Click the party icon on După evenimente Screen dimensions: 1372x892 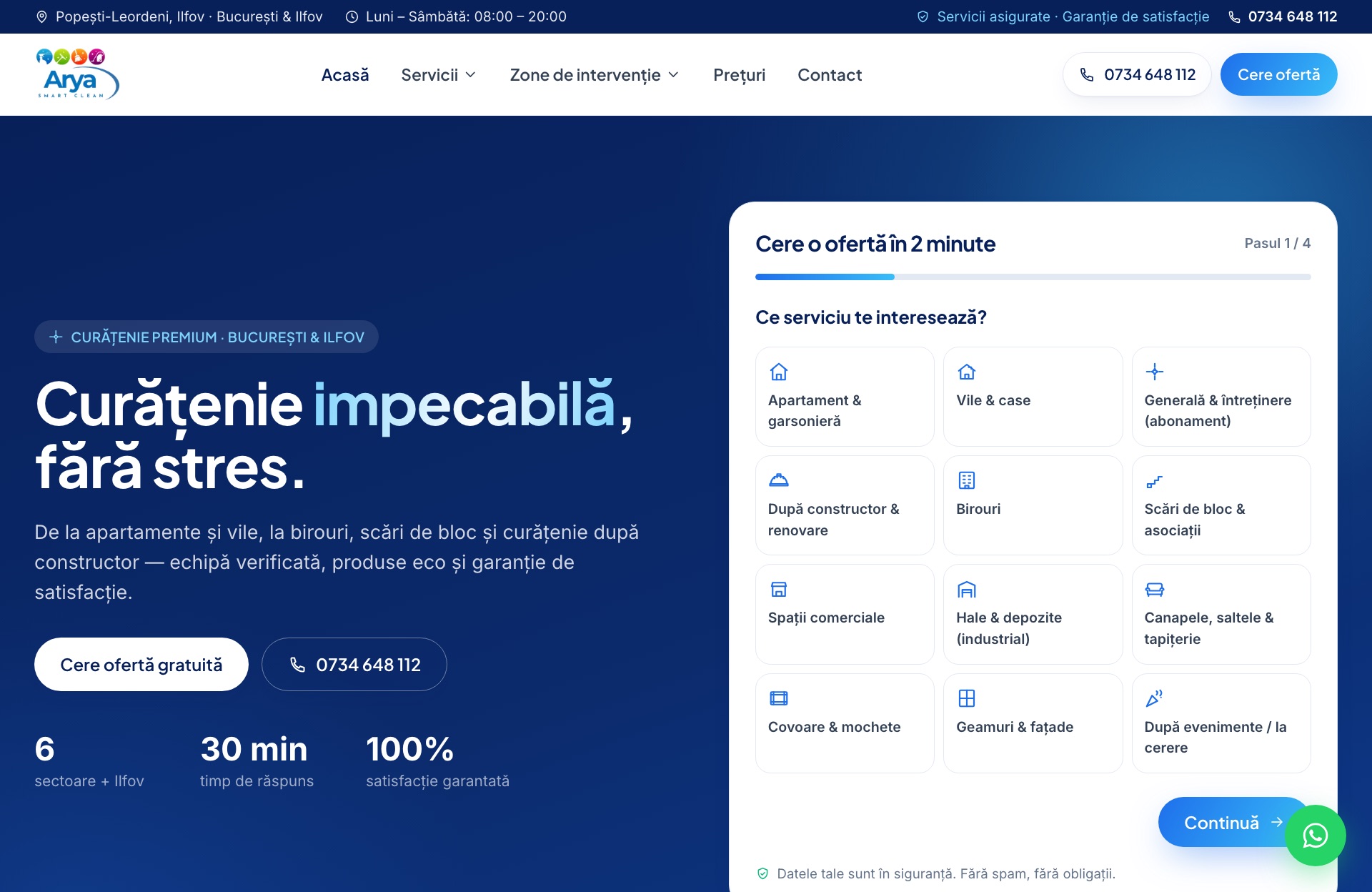click(x=1154, y=698)
